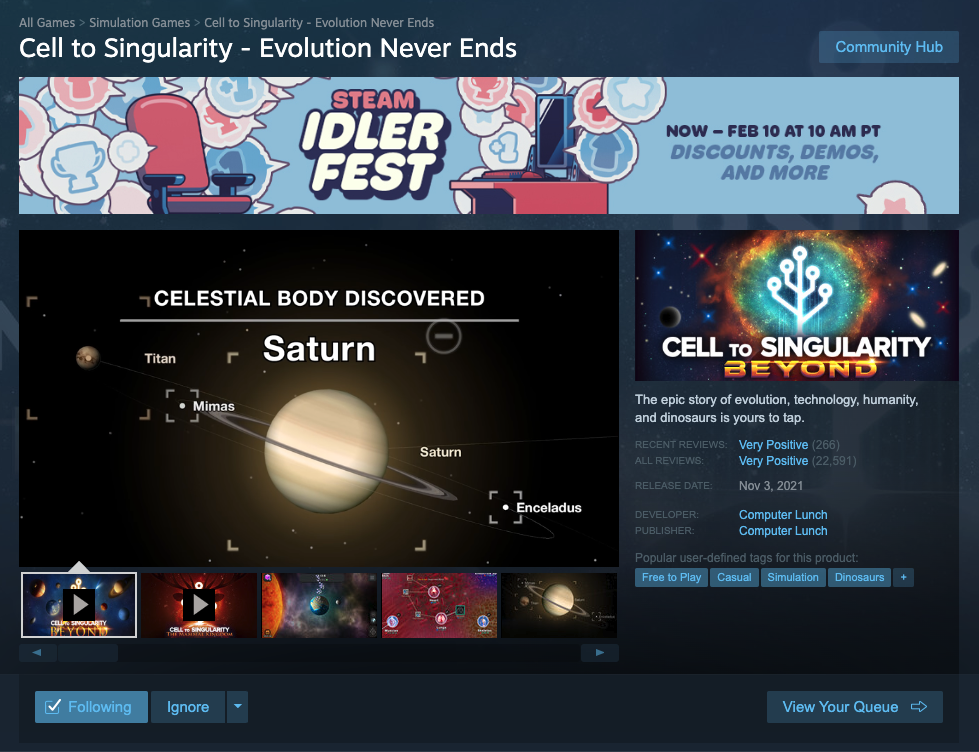Toggle the Following checkbox button
This screenshot has height=752, width=979.
(91, 706)
